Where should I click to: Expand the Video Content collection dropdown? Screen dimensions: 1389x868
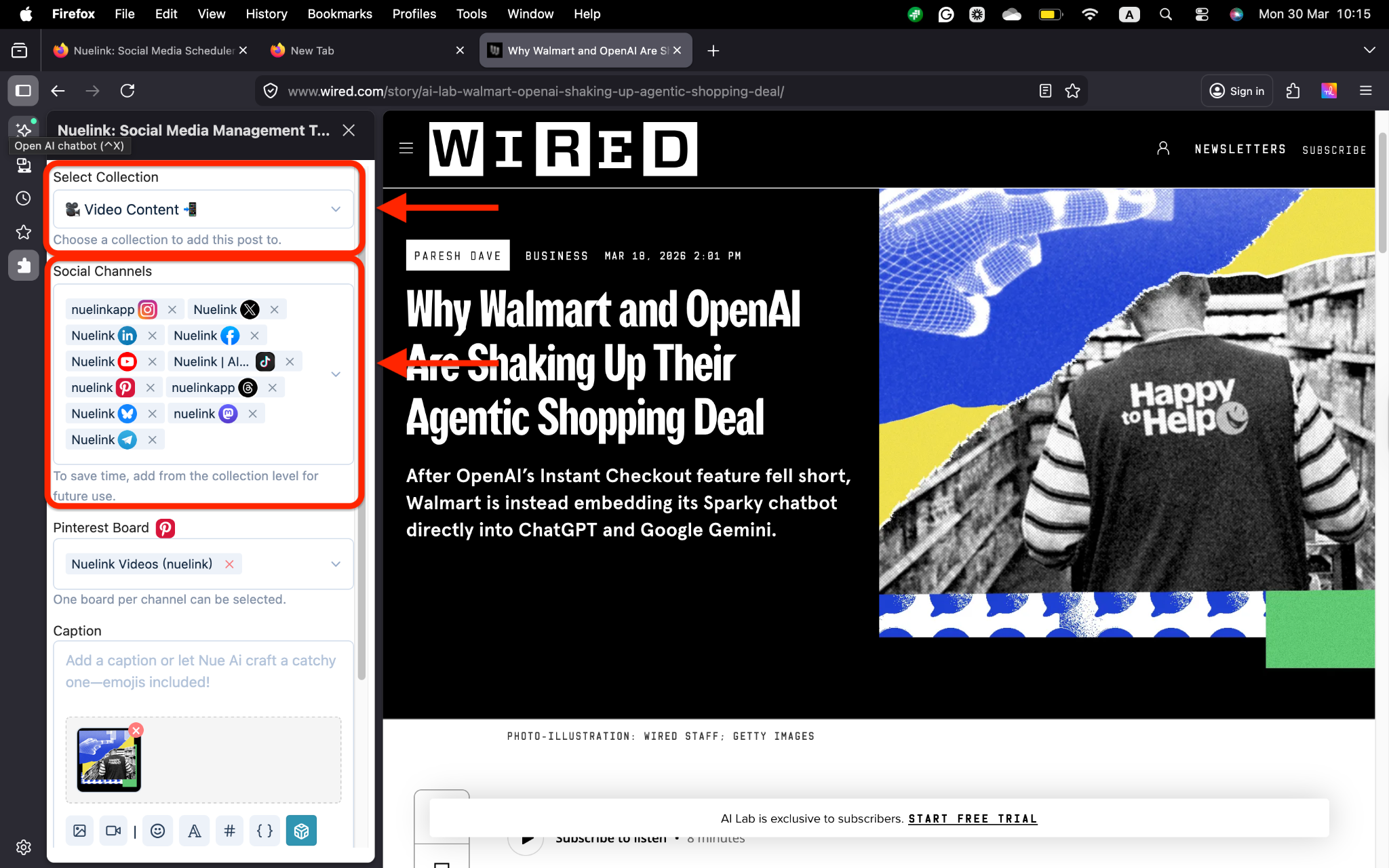coord(335,209)
